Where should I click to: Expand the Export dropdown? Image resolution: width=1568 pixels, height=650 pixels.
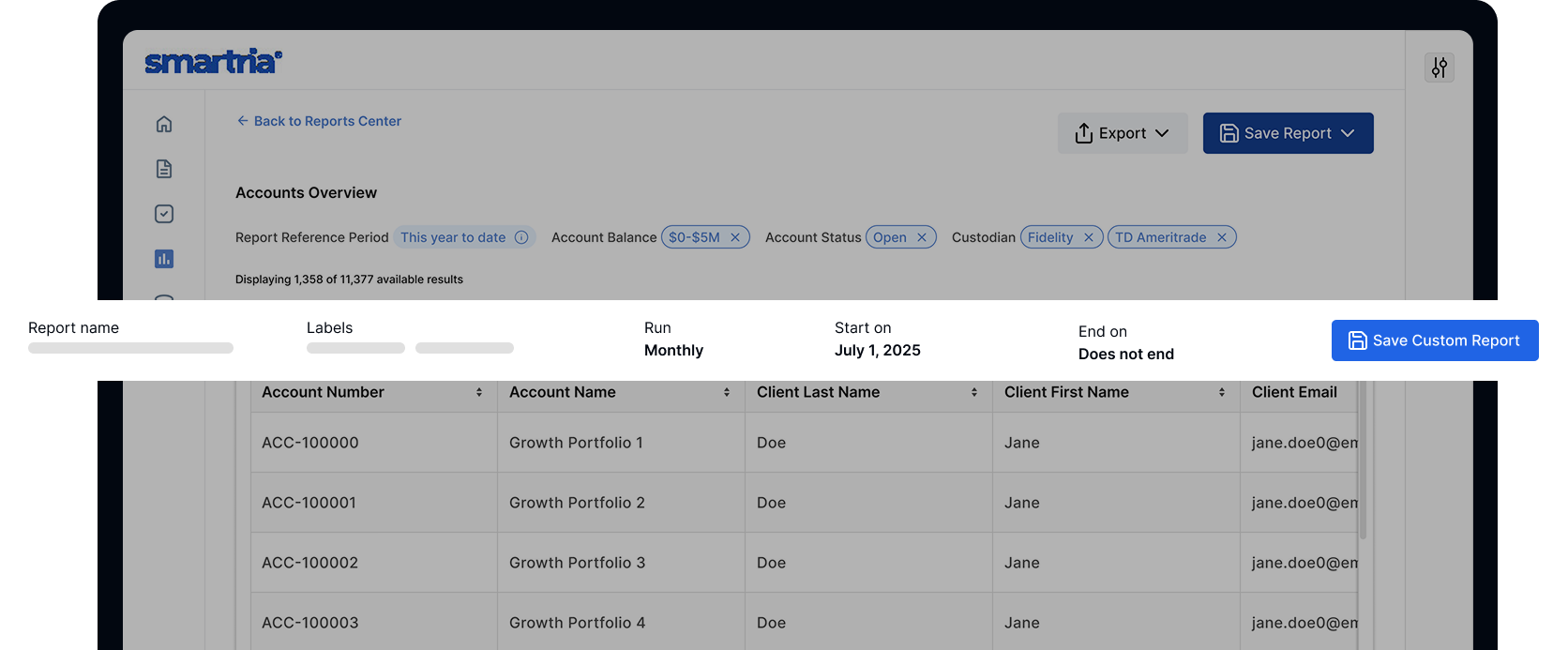(1123, 133)
